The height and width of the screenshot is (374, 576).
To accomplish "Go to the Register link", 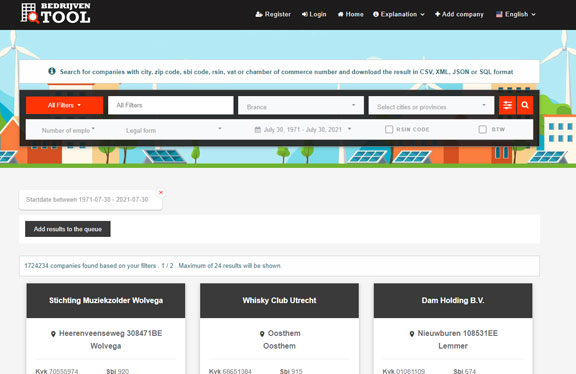I will click(x=273, y=14).
